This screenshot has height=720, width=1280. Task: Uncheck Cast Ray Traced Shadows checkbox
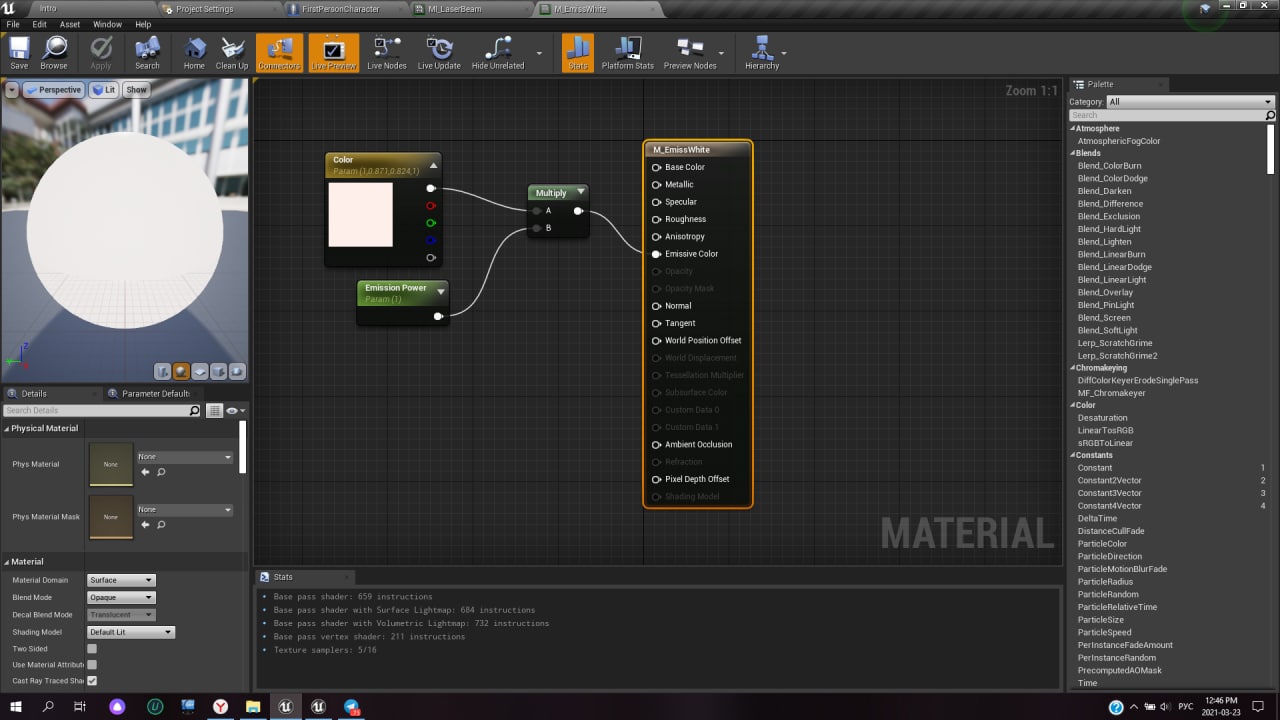(x=92, y=681)
